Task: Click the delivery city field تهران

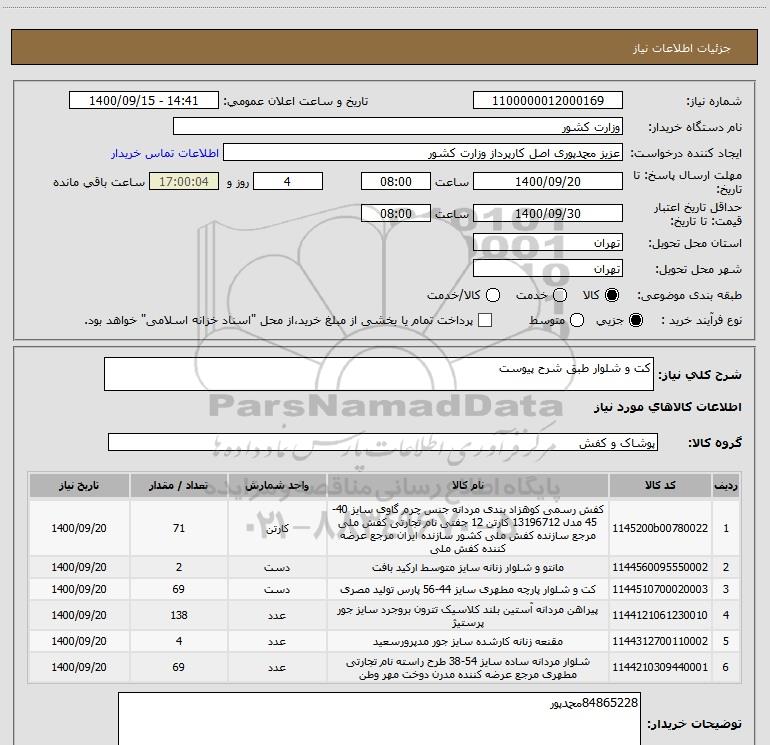Action: 548,269
